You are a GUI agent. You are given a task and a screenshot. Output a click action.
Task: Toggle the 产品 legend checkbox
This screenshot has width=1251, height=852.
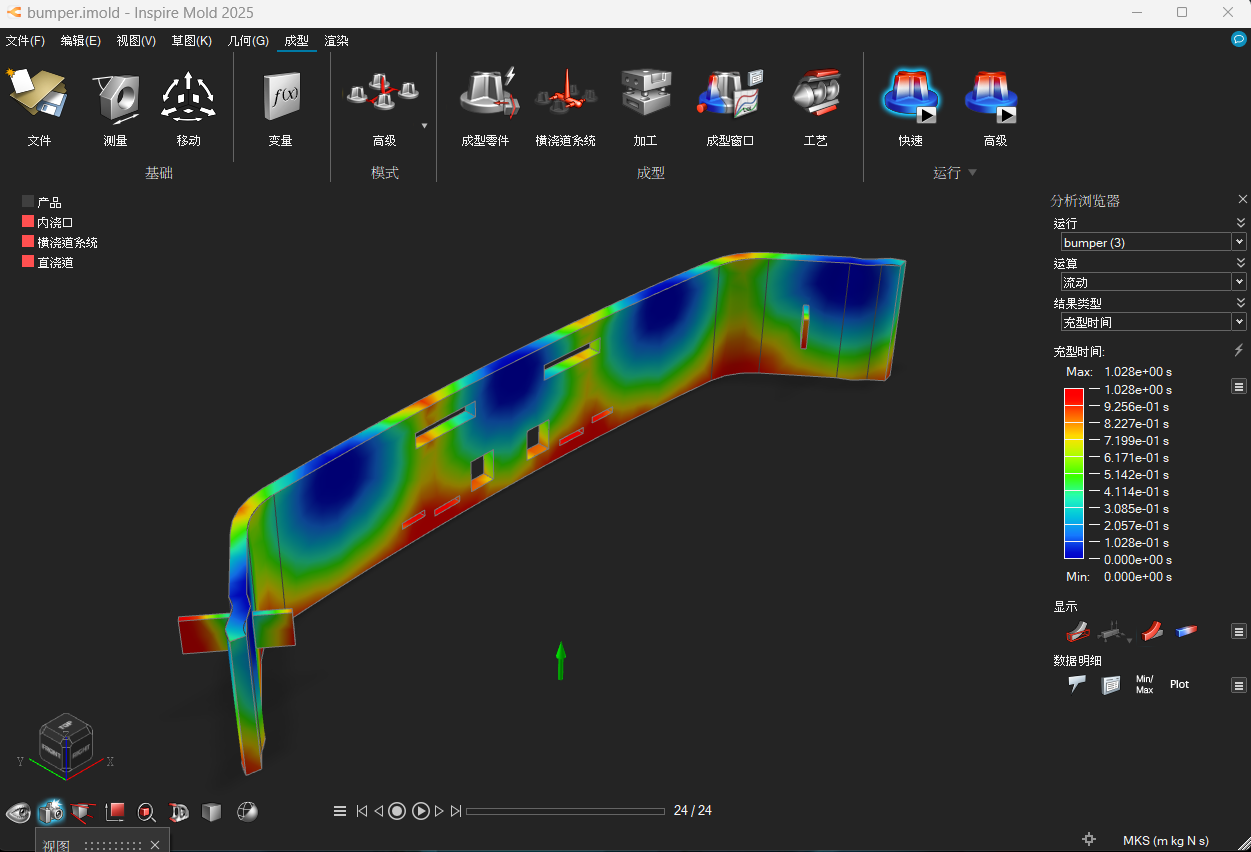[28, 202]
